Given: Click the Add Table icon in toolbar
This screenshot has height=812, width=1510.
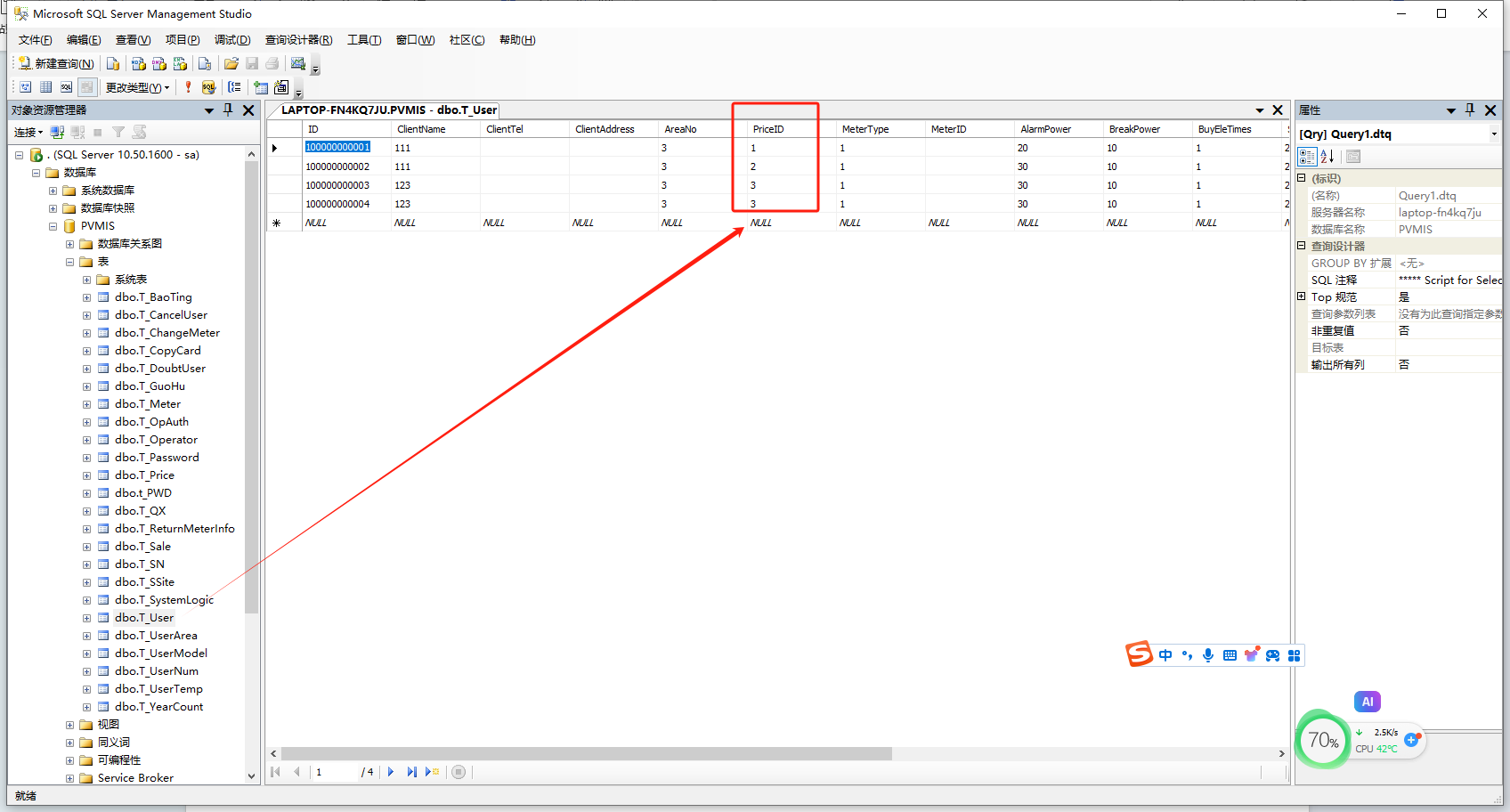Looking at the screenshot, I should (x=261, y=87).
